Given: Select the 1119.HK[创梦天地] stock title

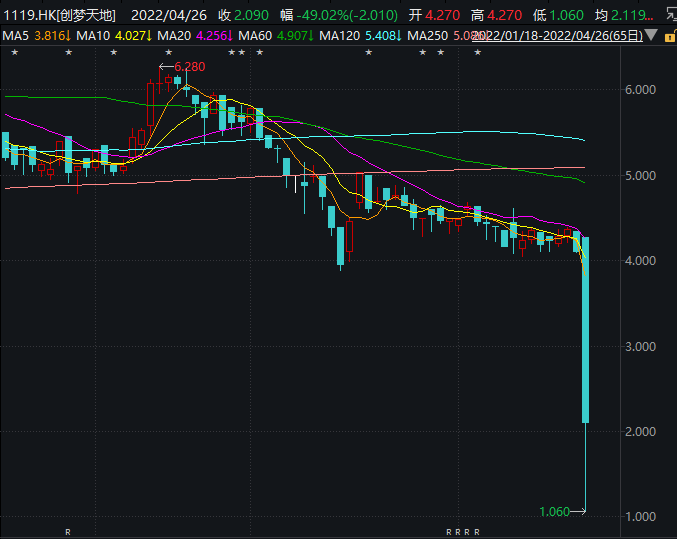Looking at the screenshot, I should coord(59,16).
